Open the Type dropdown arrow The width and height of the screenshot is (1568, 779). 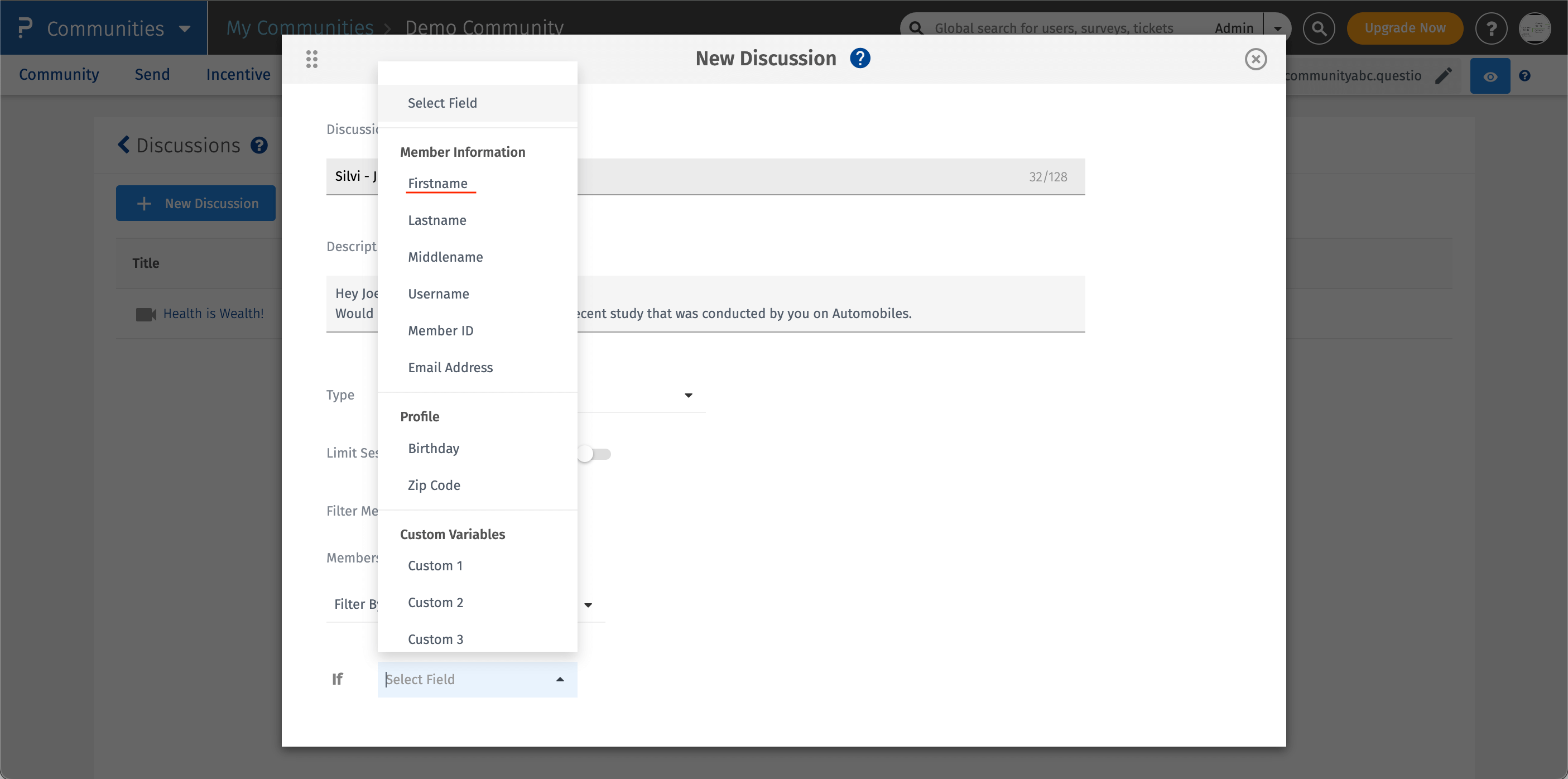688,395
